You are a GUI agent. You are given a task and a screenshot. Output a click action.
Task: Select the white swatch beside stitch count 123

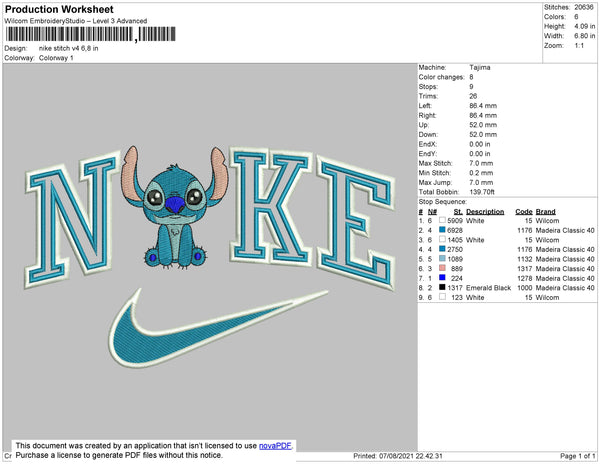coord(442,296)
